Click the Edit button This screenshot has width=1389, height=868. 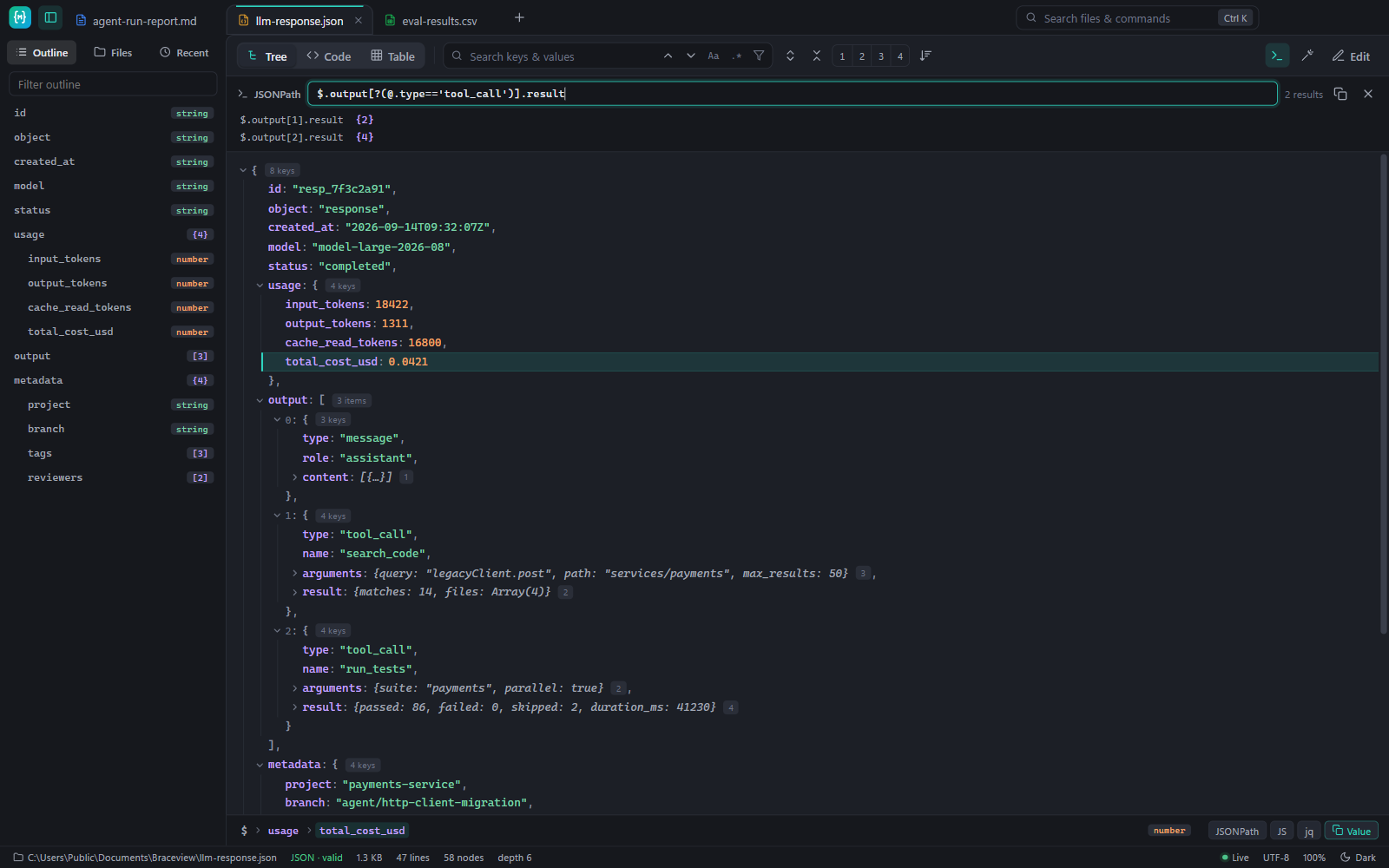[1351, 56]
